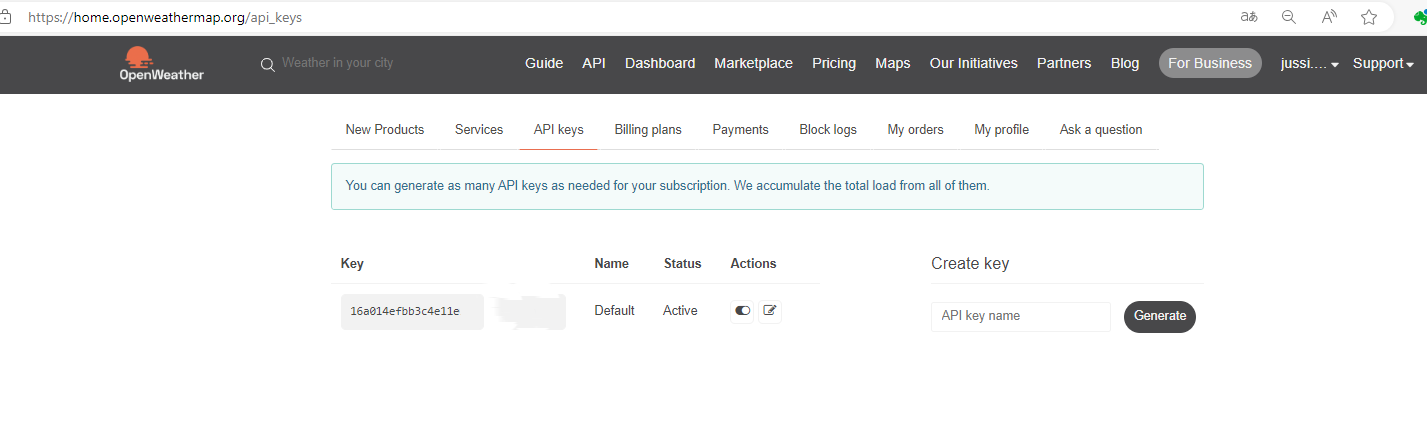The image size is (1427, 421).
Task: Toggle the Default API key active switch
Action: (743, 311)
